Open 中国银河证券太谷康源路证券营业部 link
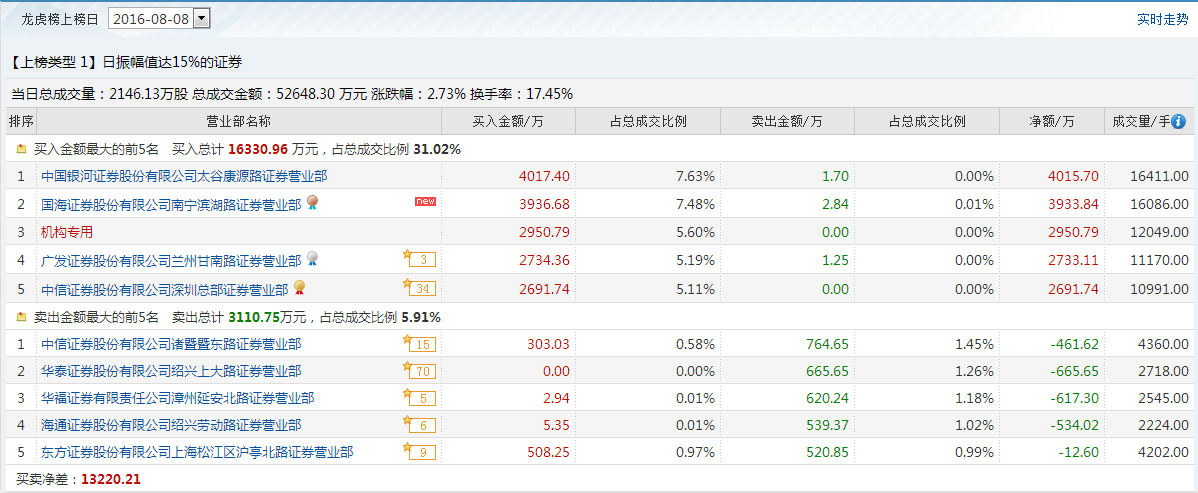This screenshot has height=493, width=1198. [184, 177]
